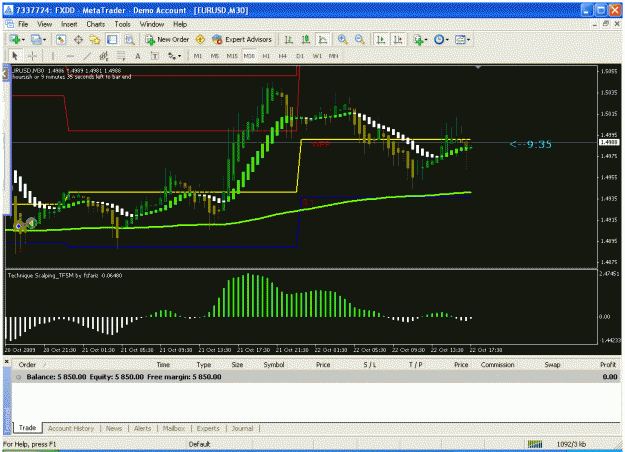Toggle the Market Watch window icon
Screen dimensions: 625x452
coord(61,39)
